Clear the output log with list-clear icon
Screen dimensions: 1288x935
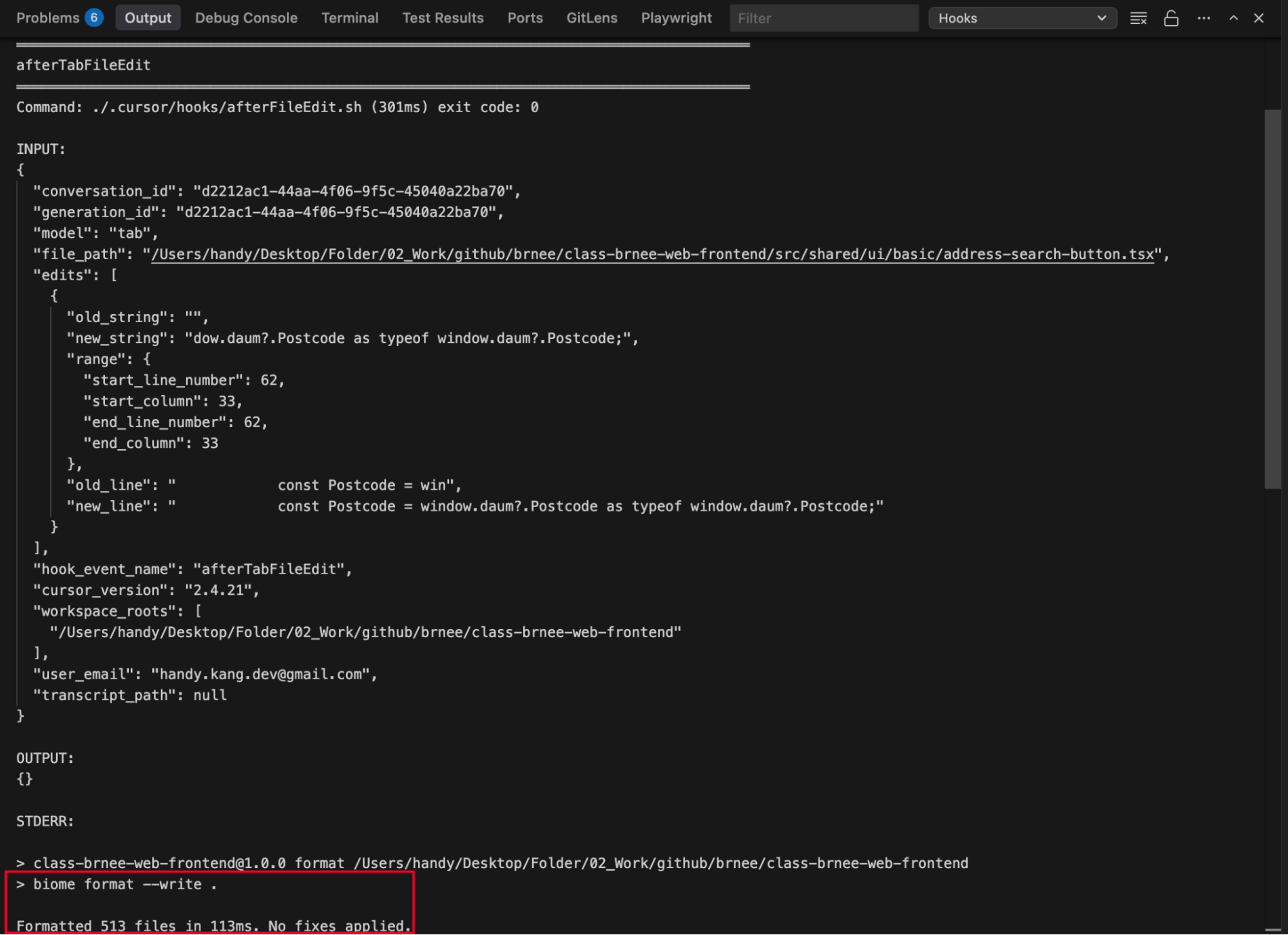(x=1138, y=18)
